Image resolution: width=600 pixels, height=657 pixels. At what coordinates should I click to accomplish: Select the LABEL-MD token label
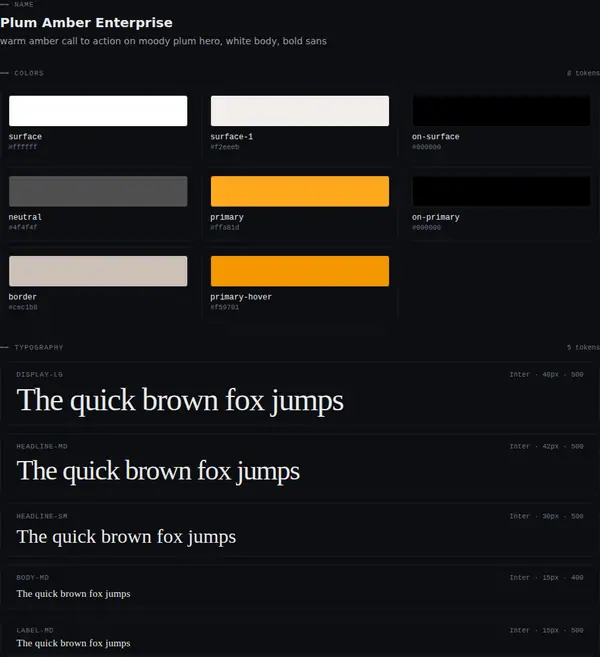35,631
